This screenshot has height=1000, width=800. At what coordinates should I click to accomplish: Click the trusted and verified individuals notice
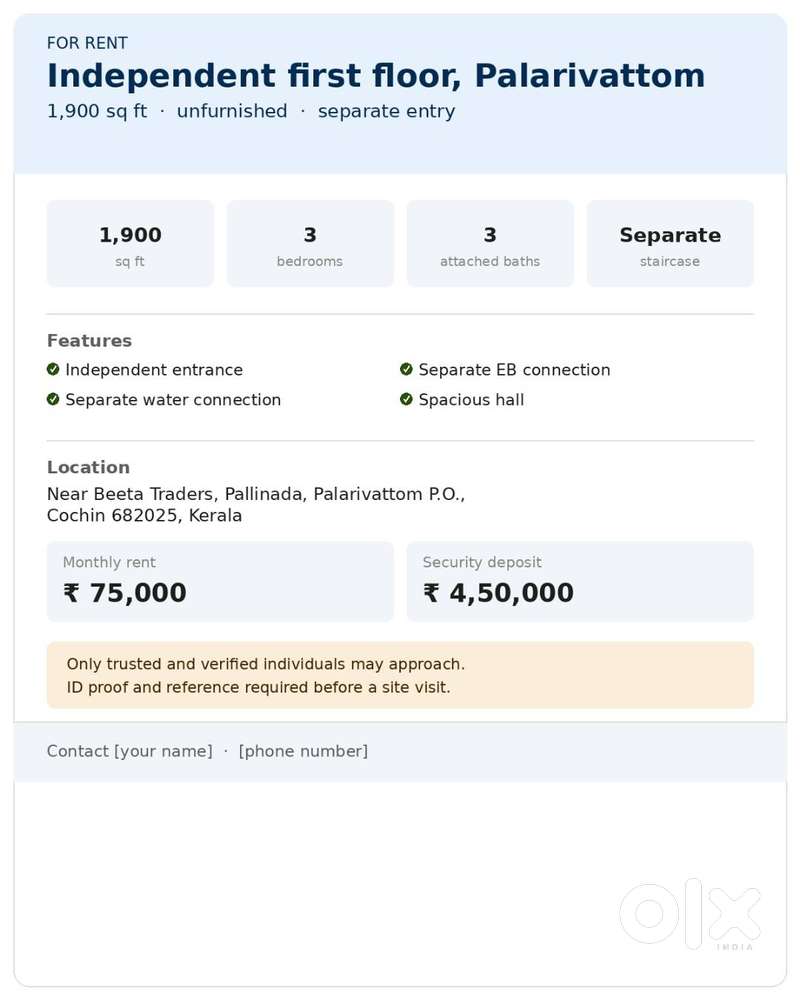(400, 675)
